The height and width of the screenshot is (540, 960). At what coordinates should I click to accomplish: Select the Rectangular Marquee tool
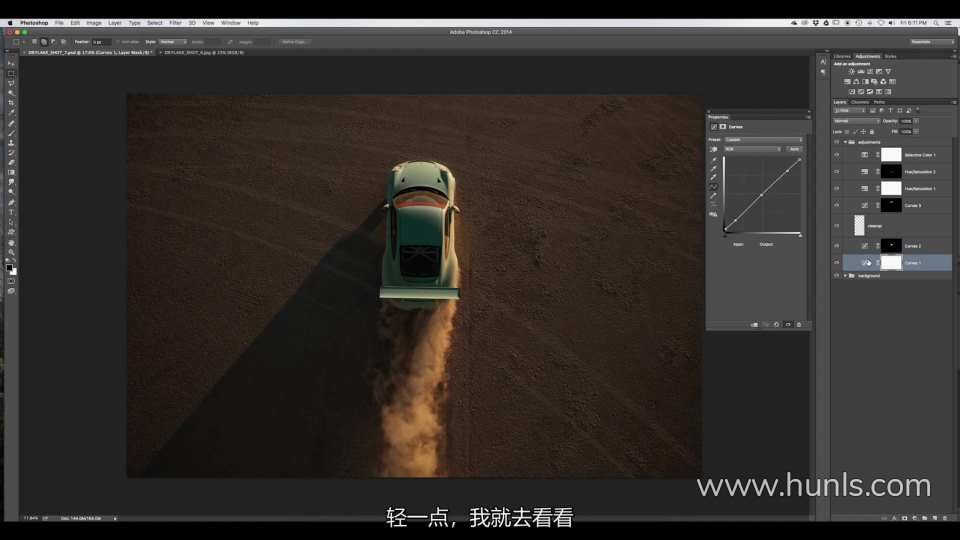(11, 74)
